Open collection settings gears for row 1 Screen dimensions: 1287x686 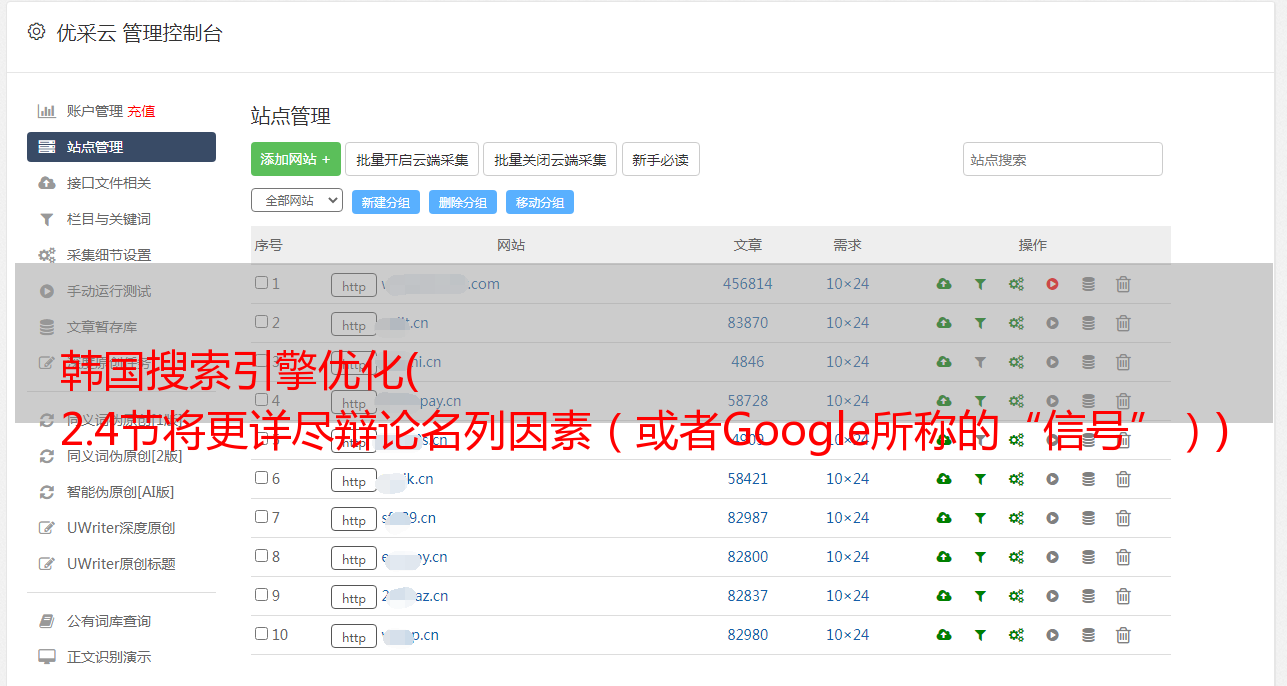pos(1016,284)
